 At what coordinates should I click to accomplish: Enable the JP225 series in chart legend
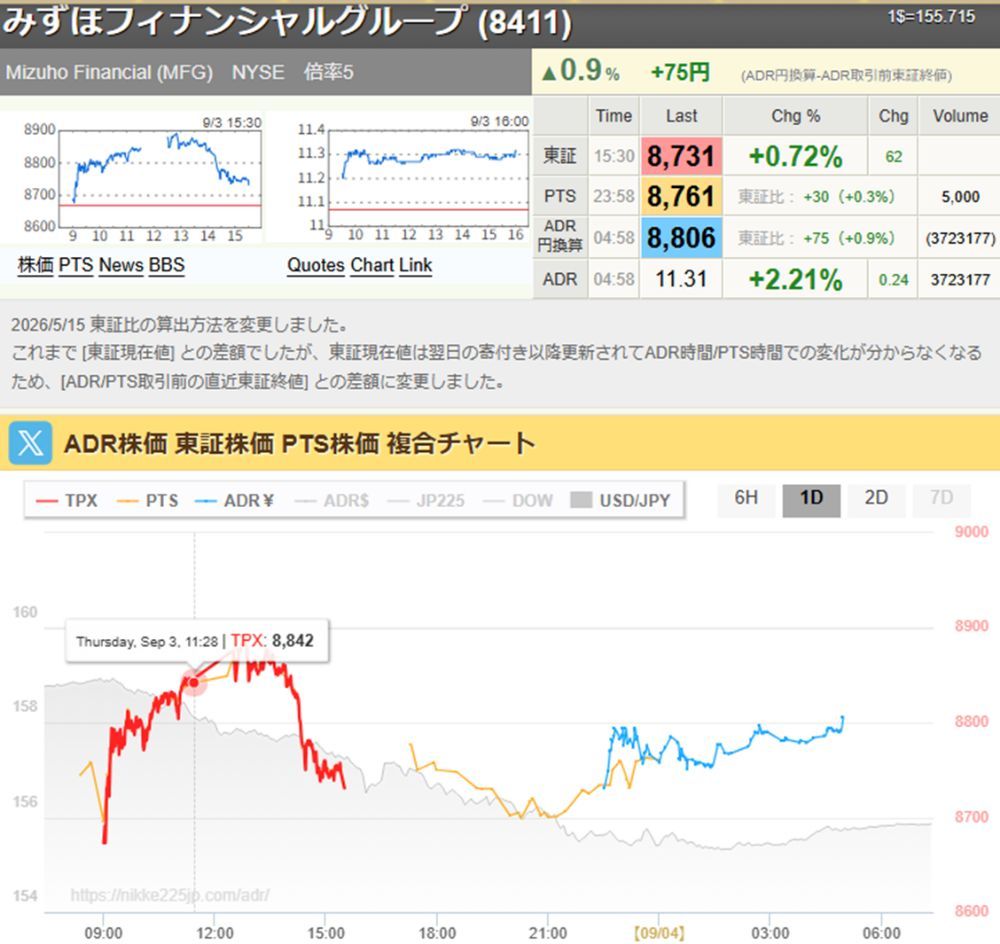pos(426,501)
